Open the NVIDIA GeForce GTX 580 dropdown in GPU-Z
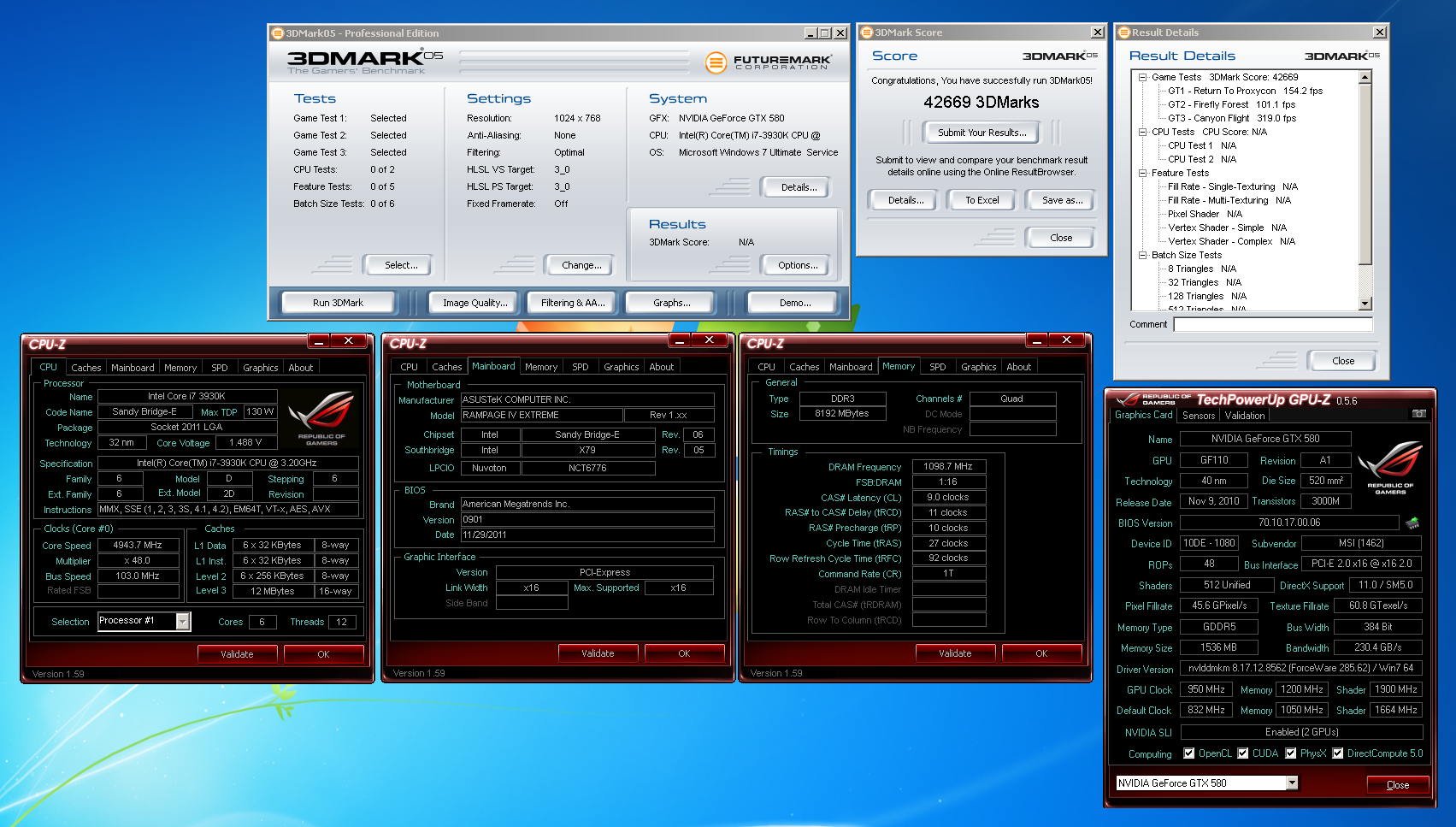This screenshot has width=1456, height=827. click(1292, 783)
